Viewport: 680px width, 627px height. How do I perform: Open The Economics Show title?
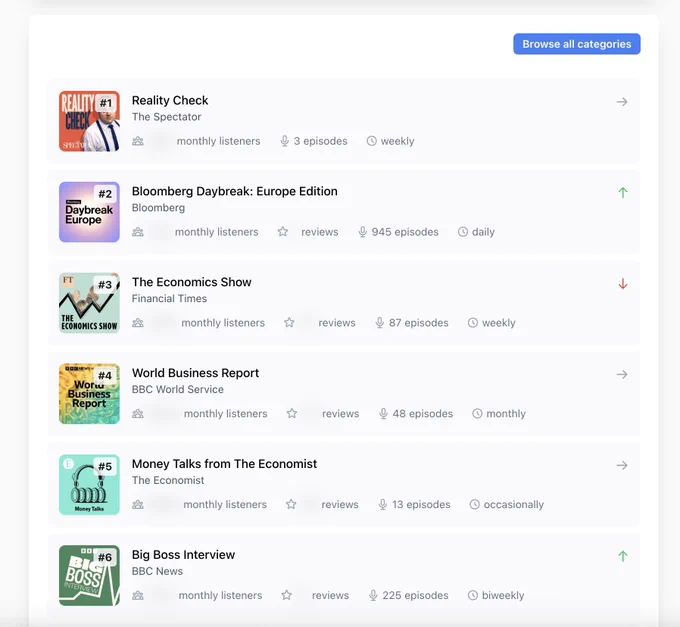click(192, 282)
